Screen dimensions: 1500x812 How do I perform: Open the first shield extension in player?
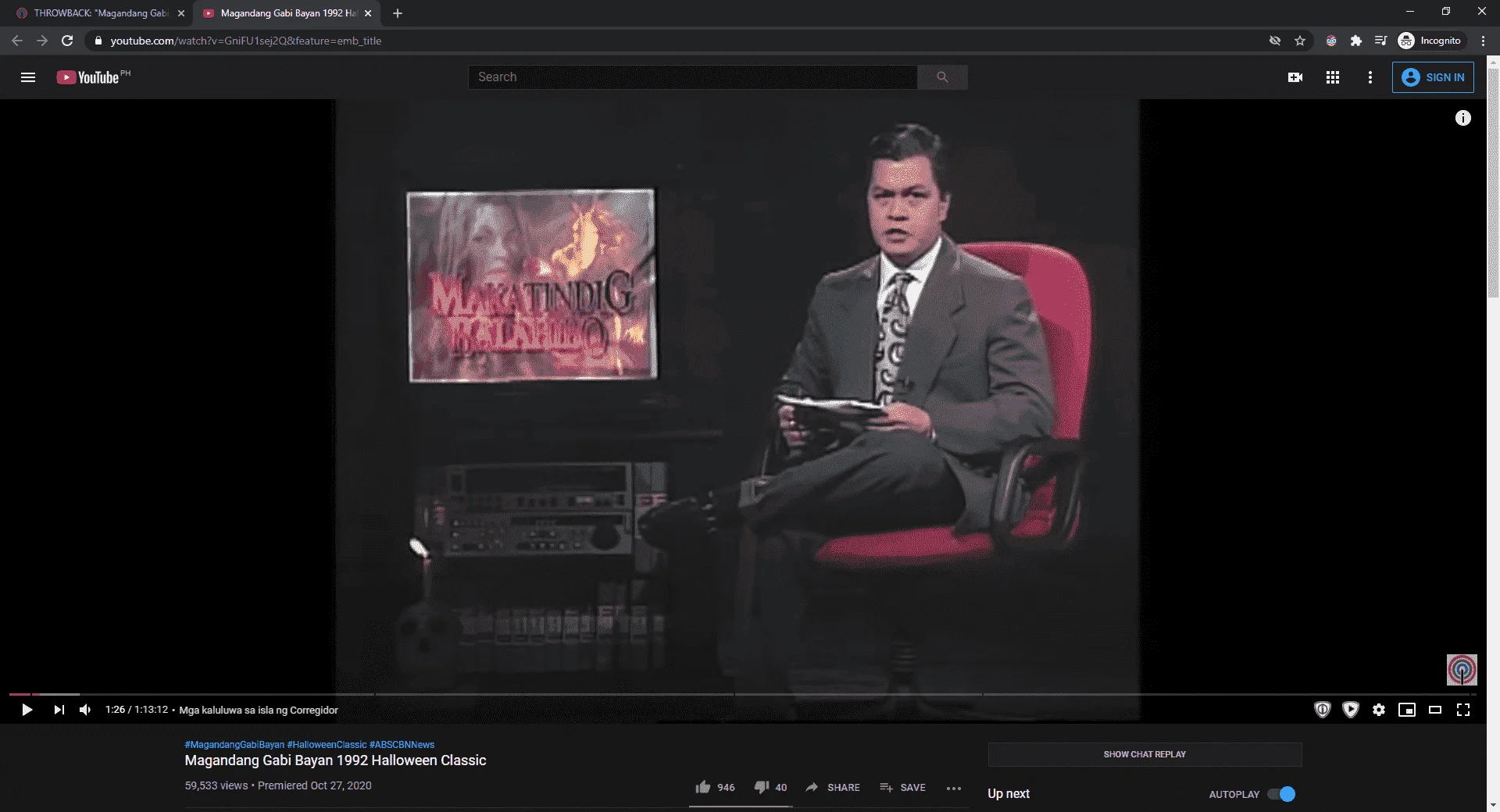point(1323,710)
